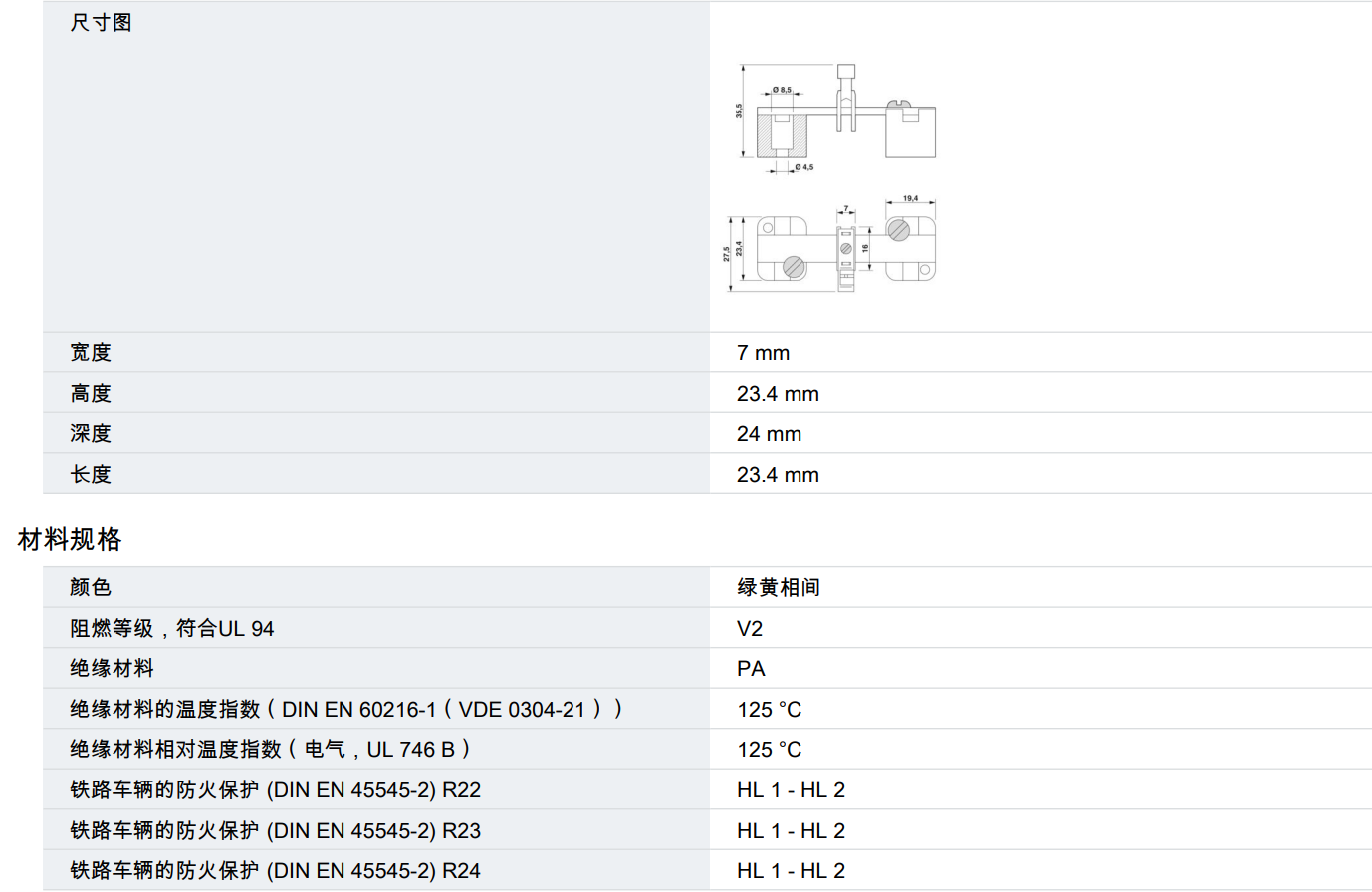Click the 7 mm width value
Image resolution: width=1372 pixels, height=892 pixels.
pyautogui.click(x=763, y=353)
